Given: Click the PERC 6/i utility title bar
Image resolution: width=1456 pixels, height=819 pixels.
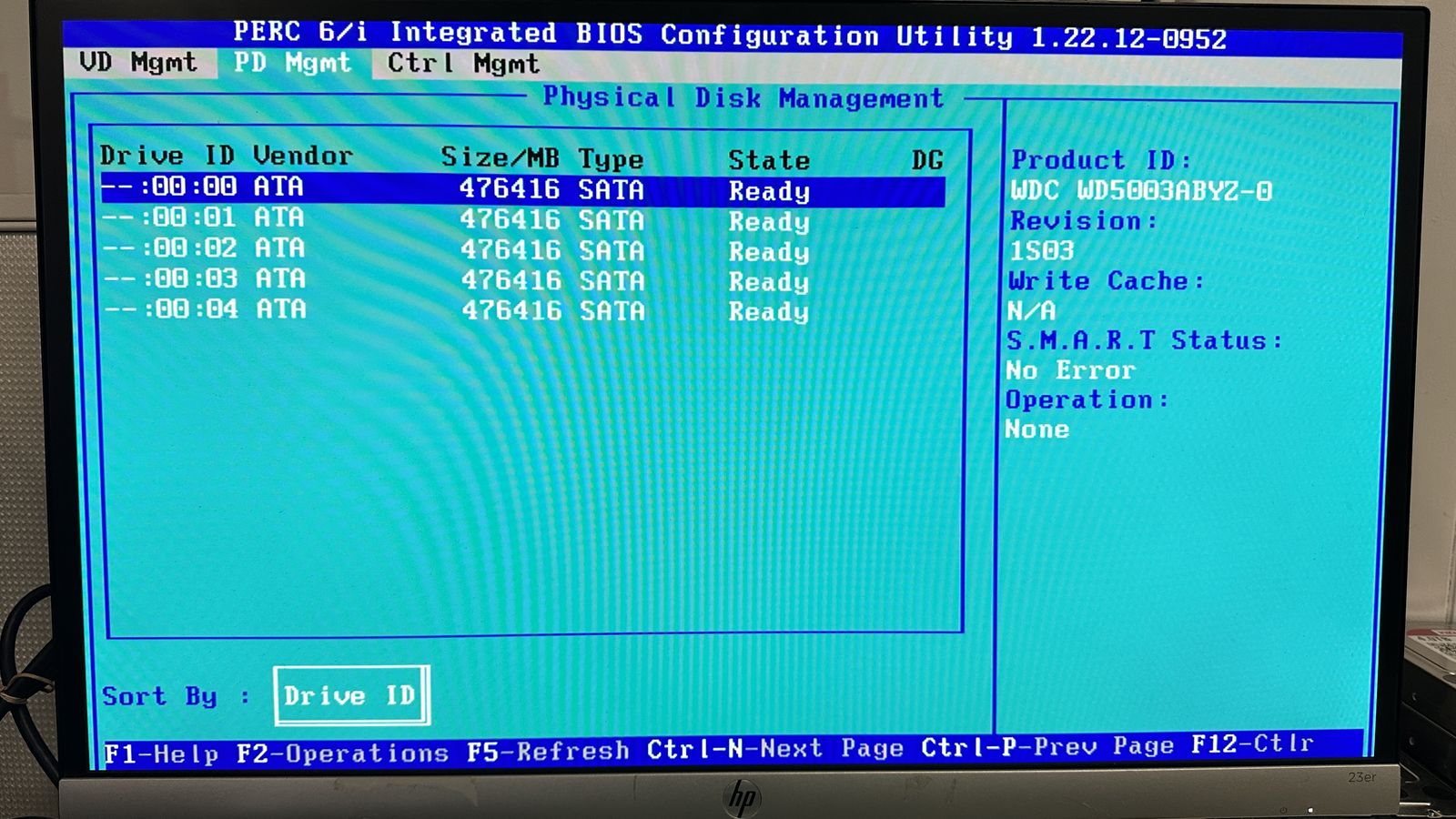Looking at the screenshot, I should pyautogui.click(x=731, y=35).
